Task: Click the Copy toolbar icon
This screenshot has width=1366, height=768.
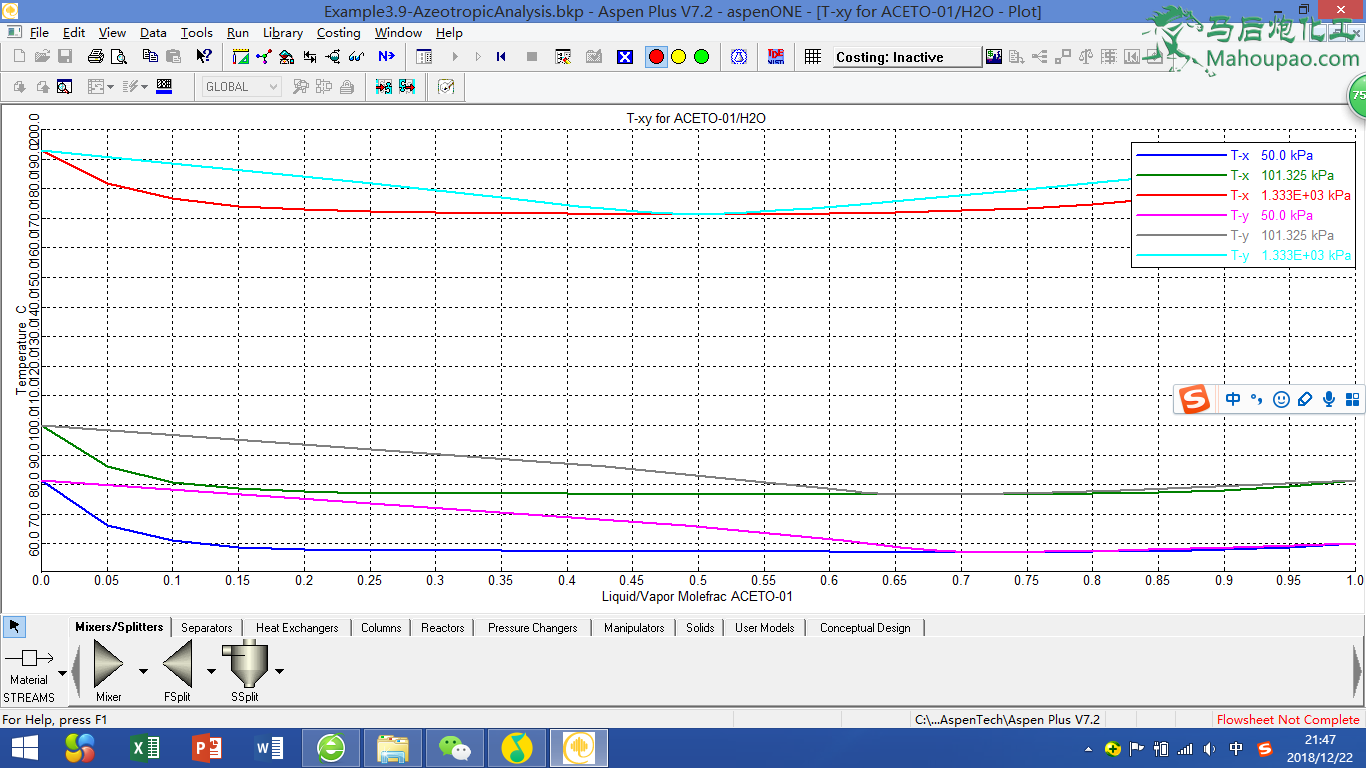Action: [150, 57]
